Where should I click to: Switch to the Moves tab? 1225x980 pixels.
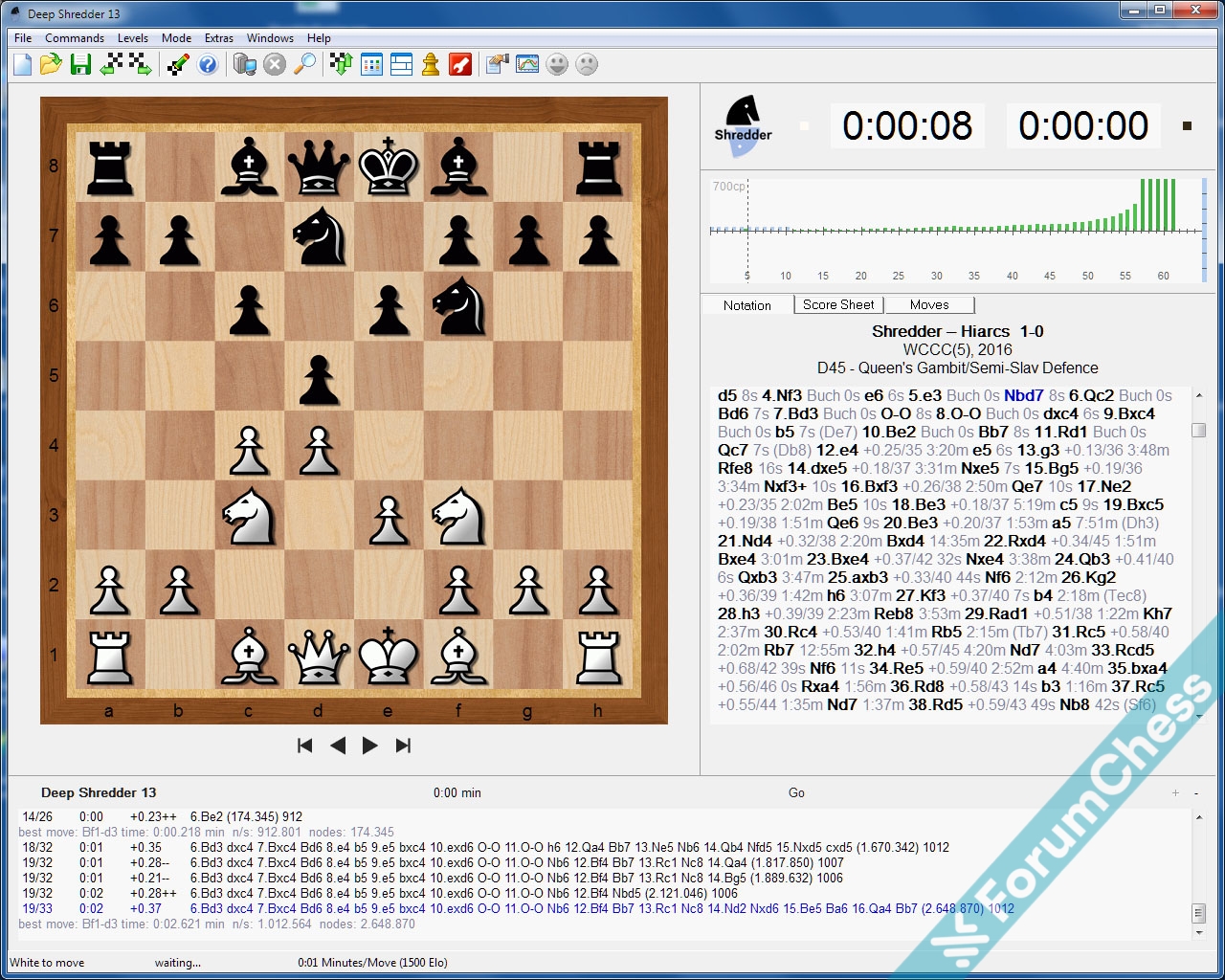929,304
